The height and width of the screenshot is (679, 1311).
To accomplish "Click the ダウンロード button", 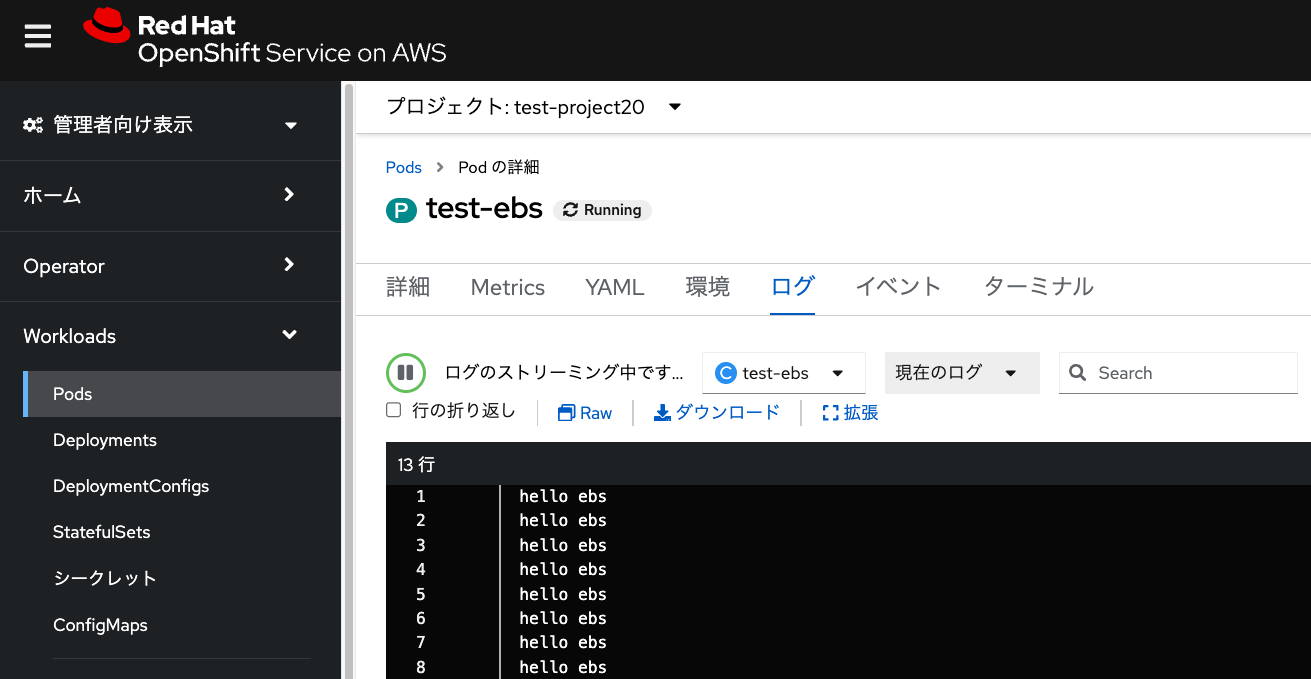I will coord(717,413).
